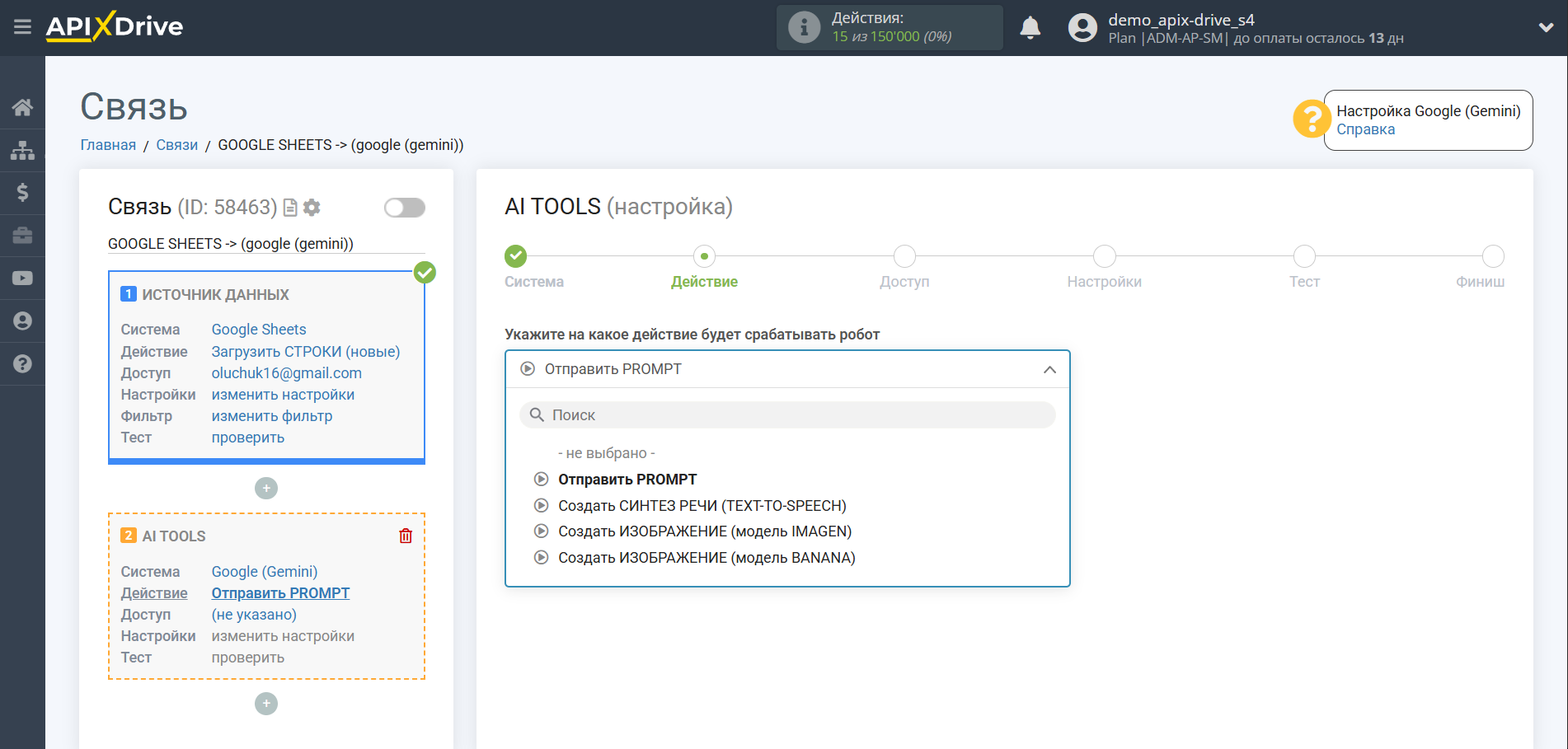This screenshot has width=1568, height=749.
Task: Open the Google Sheets system link
Action: pos(259,330)
